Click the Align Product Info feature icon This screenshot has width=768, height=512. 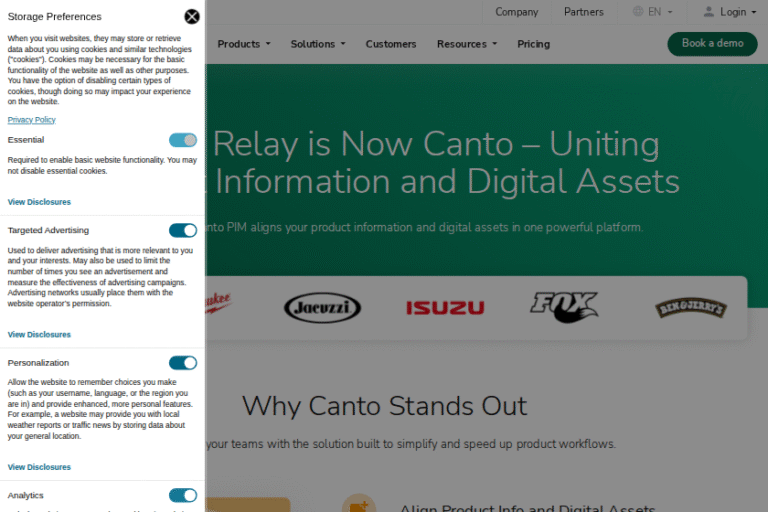point(358,505)
